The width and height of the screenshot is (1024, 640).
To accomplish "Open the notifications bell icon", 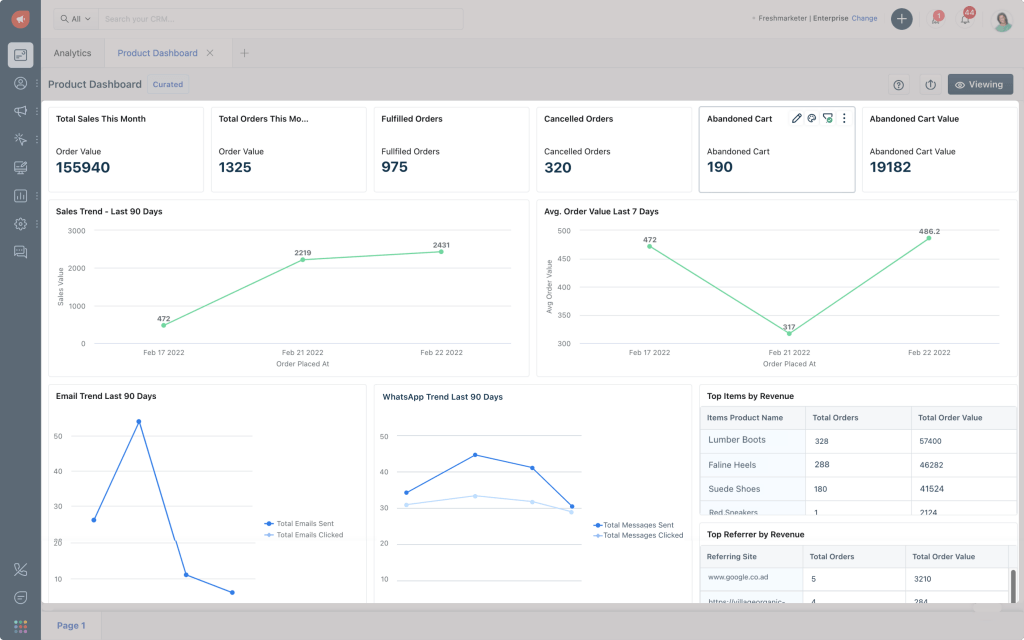I will (x=965, y=19).
